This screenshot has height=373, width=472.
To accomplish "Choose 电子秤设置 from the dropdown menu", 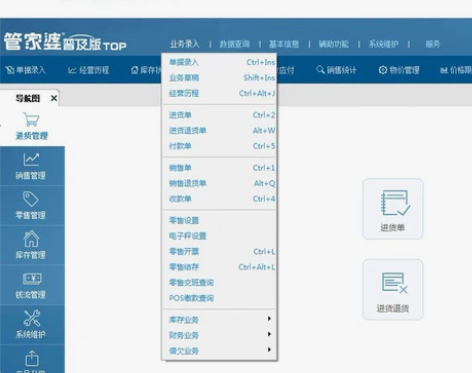I will pyautogui.click(x=219, y=236).
